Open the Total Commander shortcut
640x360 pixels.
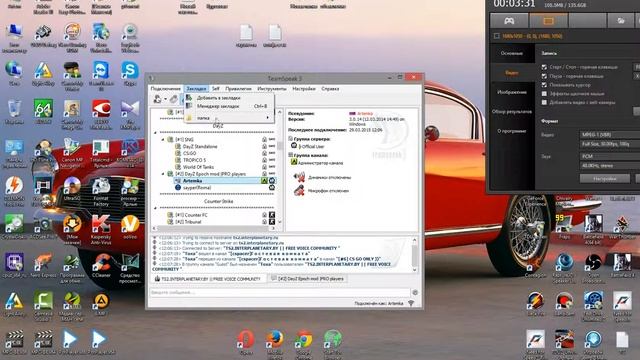[101, 153]
